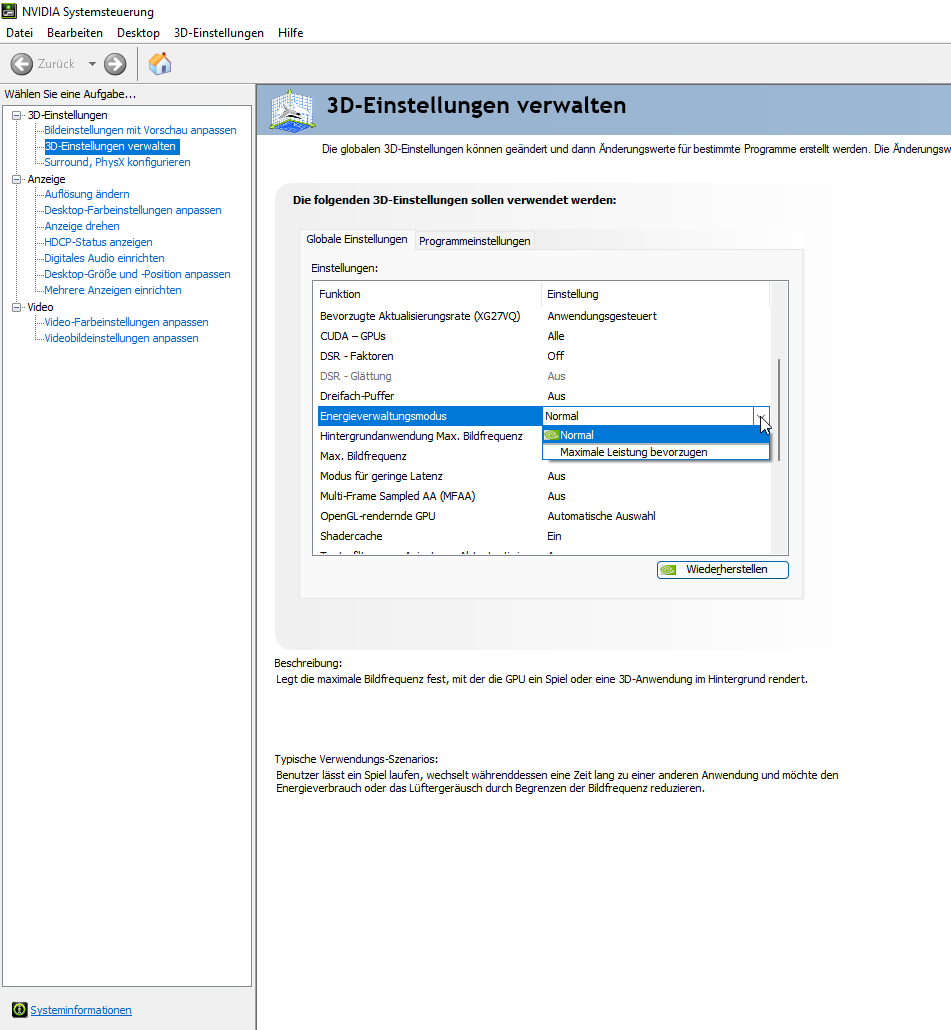Switch to the Programmeinstellungen tab
Screen dimensions: 951x1030
[474, 240]
